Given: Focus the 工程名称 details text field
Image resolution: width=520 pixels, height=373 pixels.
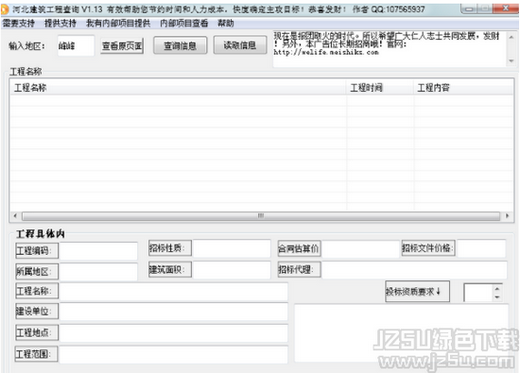Looking at the screenshot, I should [174, 292].
